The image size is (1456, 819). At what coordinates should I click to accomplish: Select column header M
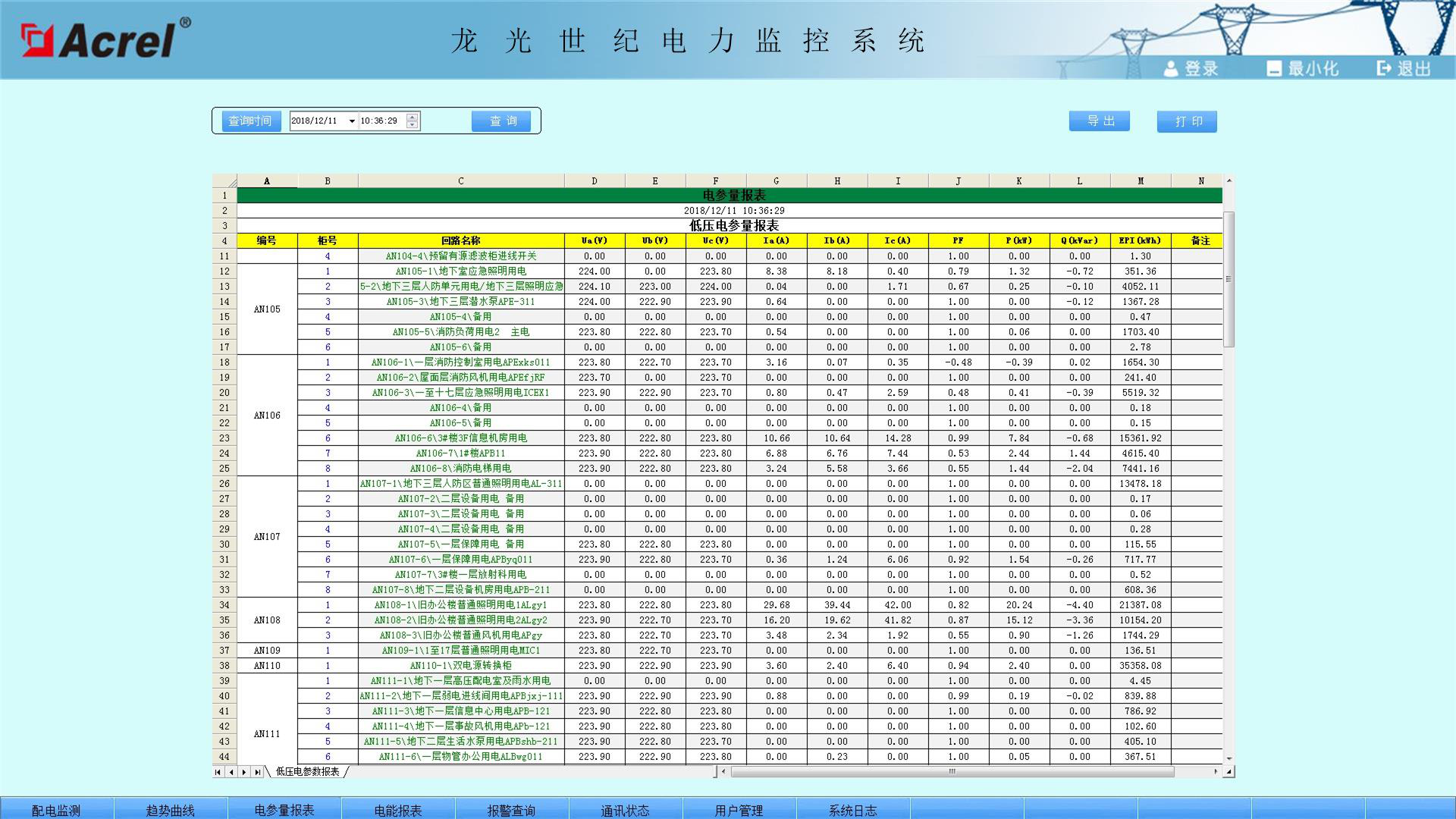(x=1141, y=181)
